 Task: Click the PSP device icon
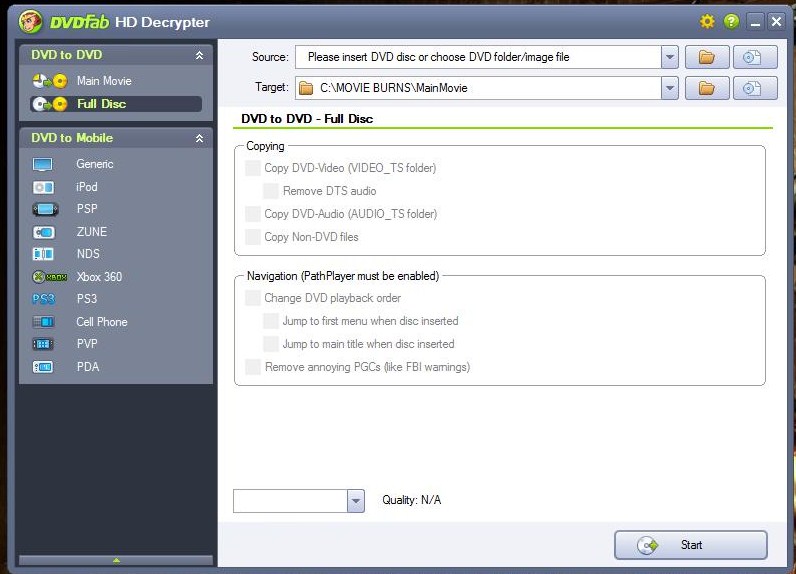pyautogui.click(x=45, y=209)
